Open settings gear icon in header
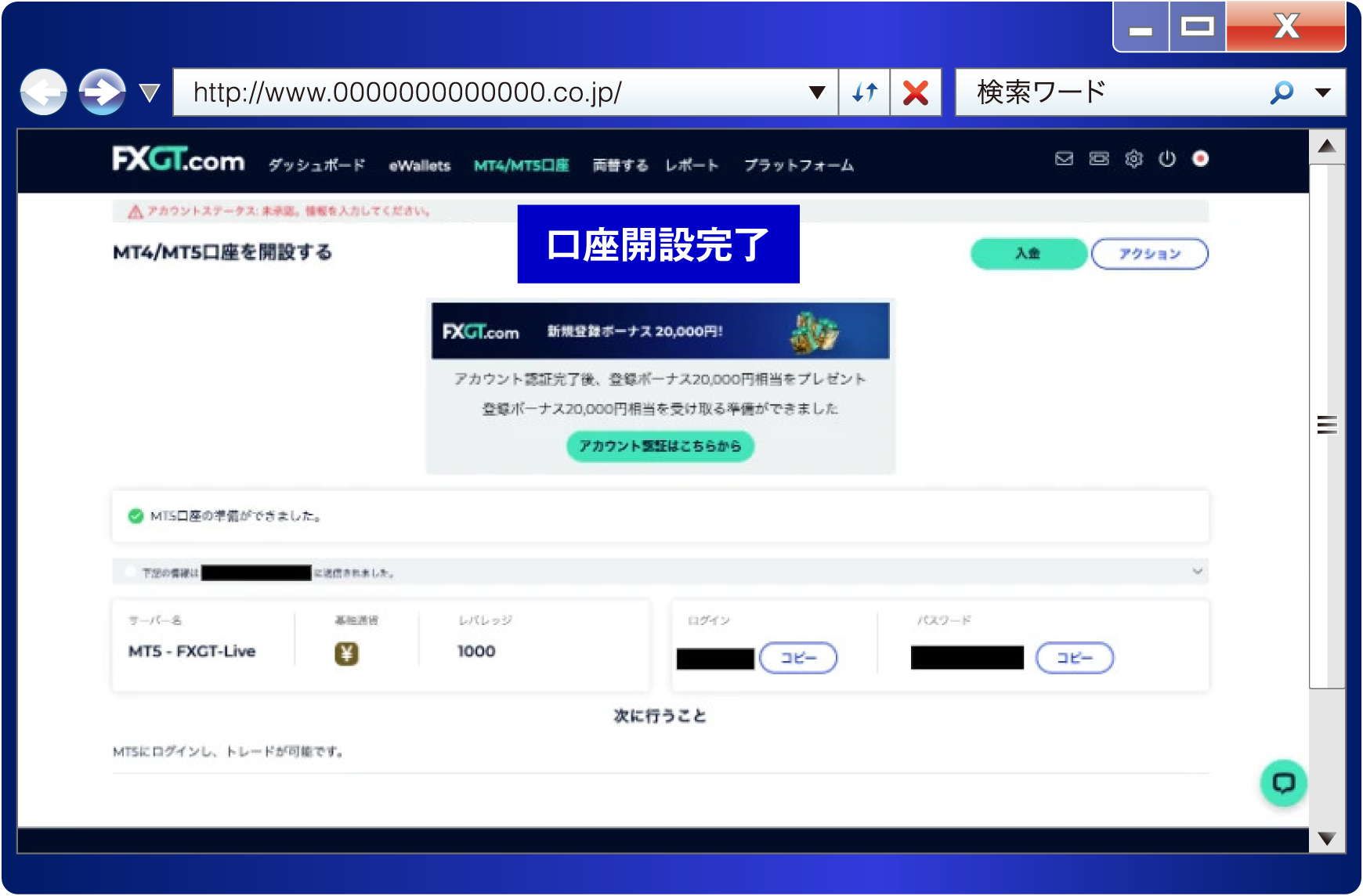 point(1133,159)
